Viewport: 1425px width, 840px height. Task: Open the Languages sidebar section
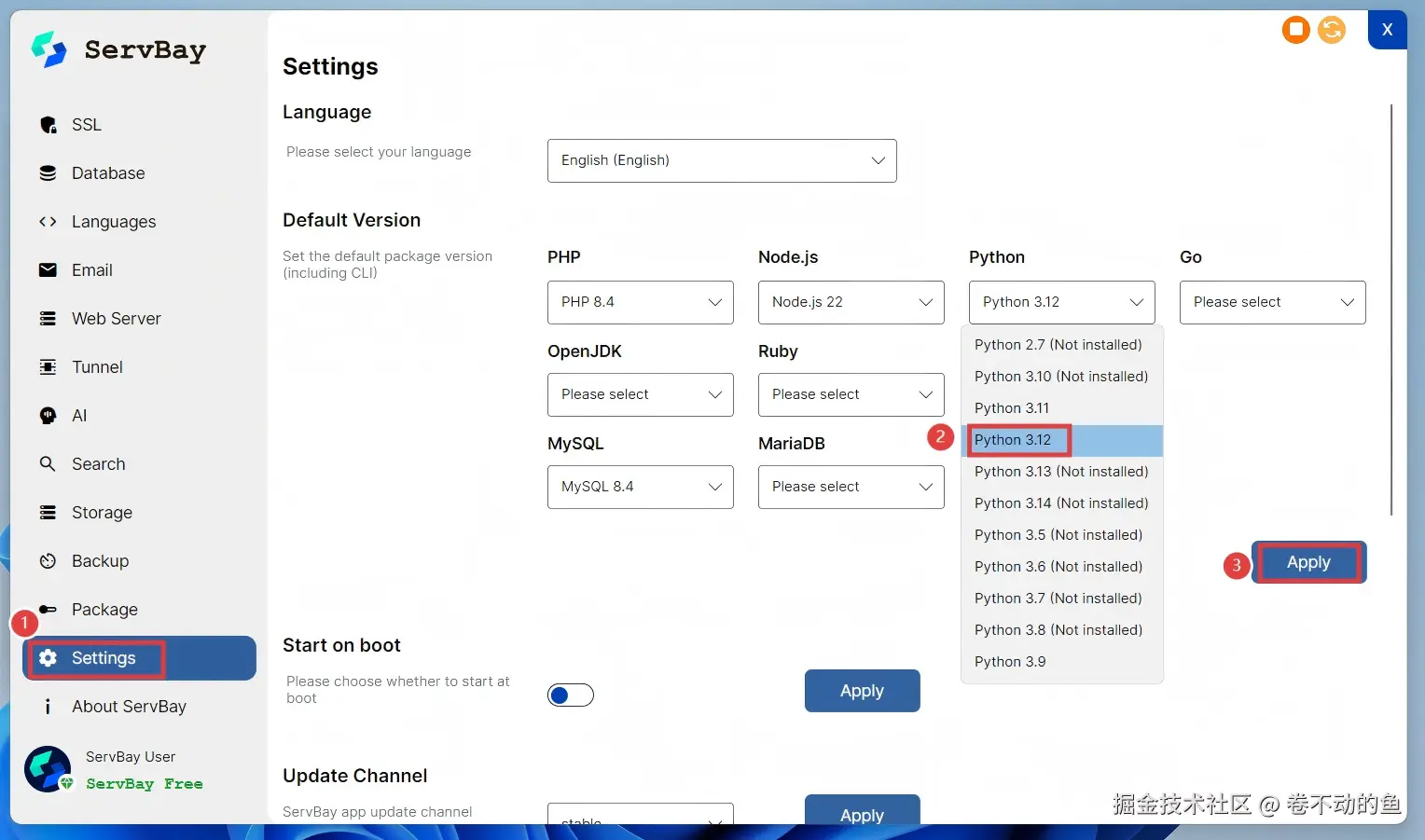139,222
